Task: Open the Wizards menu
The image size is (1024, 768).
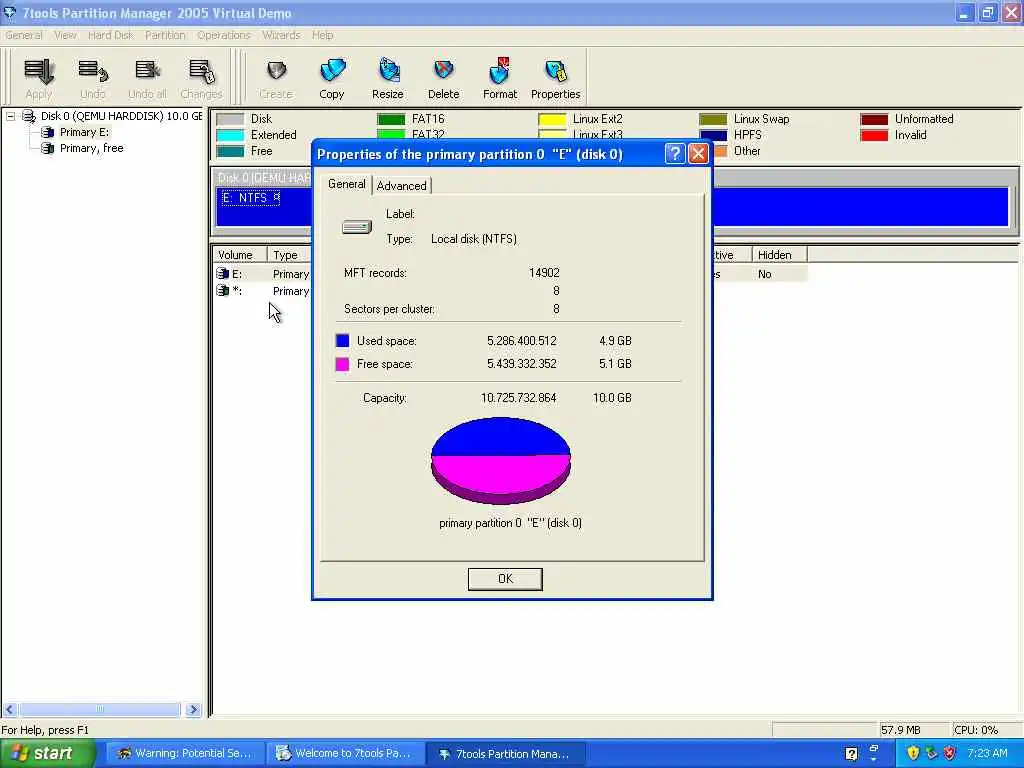Action: pyautogui.click(x=281, y=35)
